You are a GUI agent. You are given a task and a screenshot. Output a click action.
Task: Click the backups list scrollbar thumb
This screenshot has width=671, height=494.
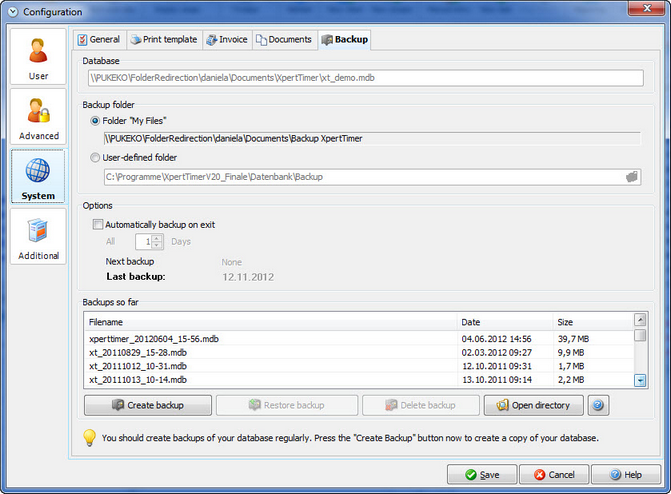pos(640,335)
